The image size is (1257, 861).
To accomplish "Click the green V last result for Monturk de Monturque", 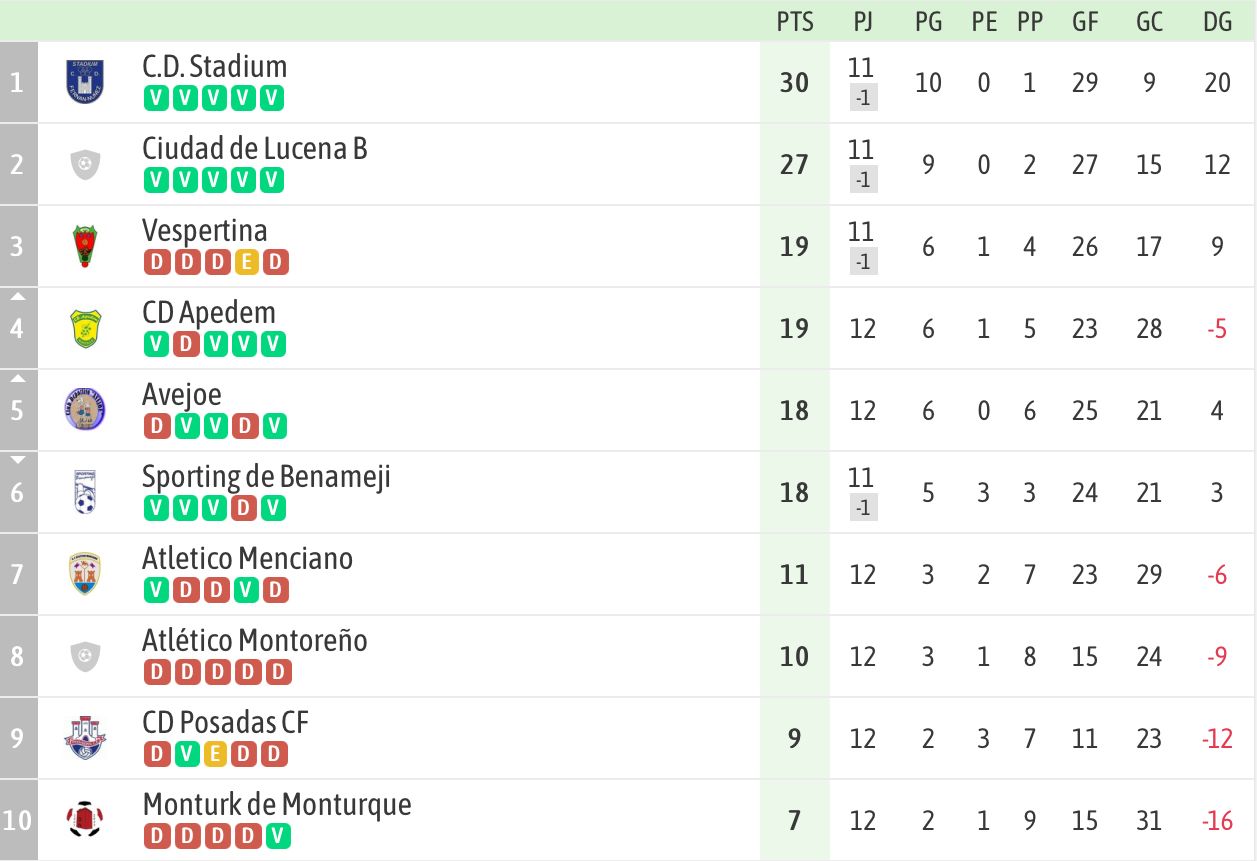I will coord(276,836).
